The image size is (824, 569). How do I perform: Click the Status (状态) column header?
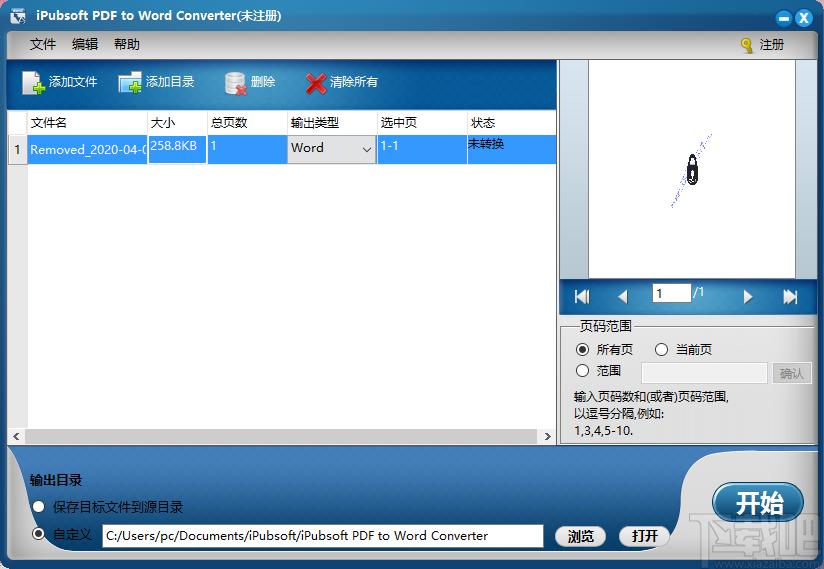click(512, 123)
